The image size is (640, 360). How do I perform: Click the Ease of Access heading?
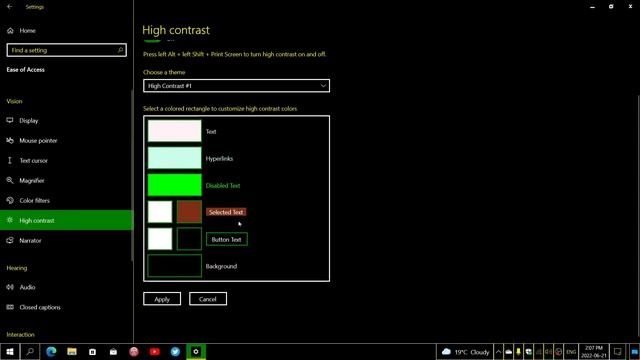[26, 70]
